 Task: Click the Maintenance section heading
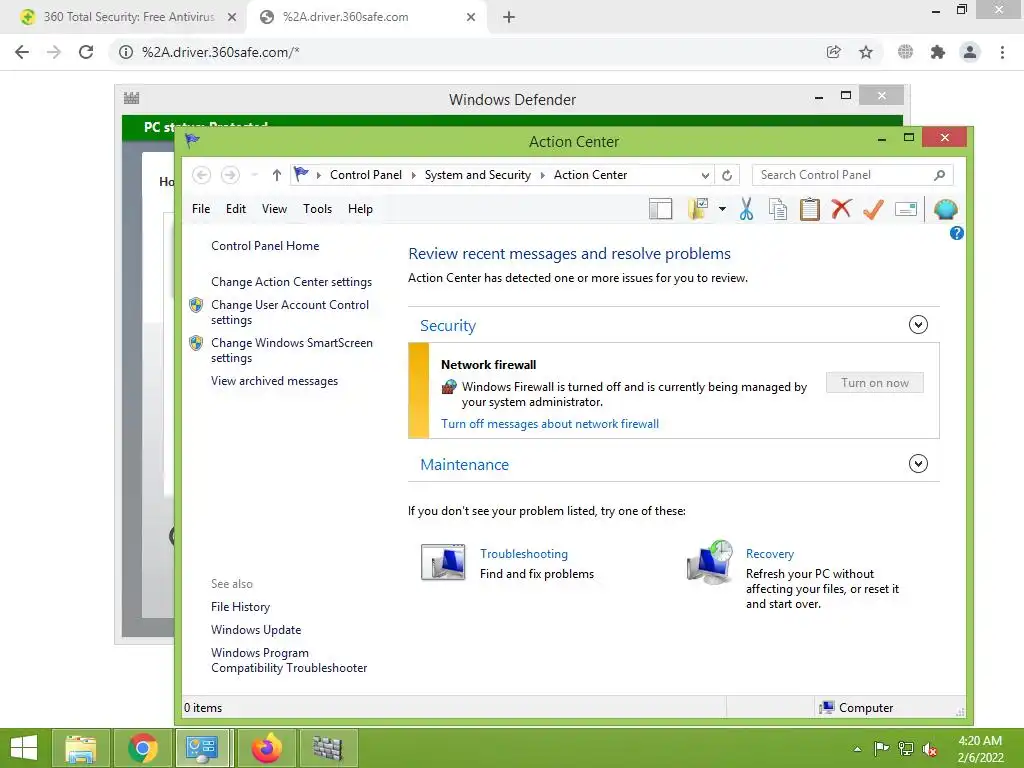tap(464, 464)
